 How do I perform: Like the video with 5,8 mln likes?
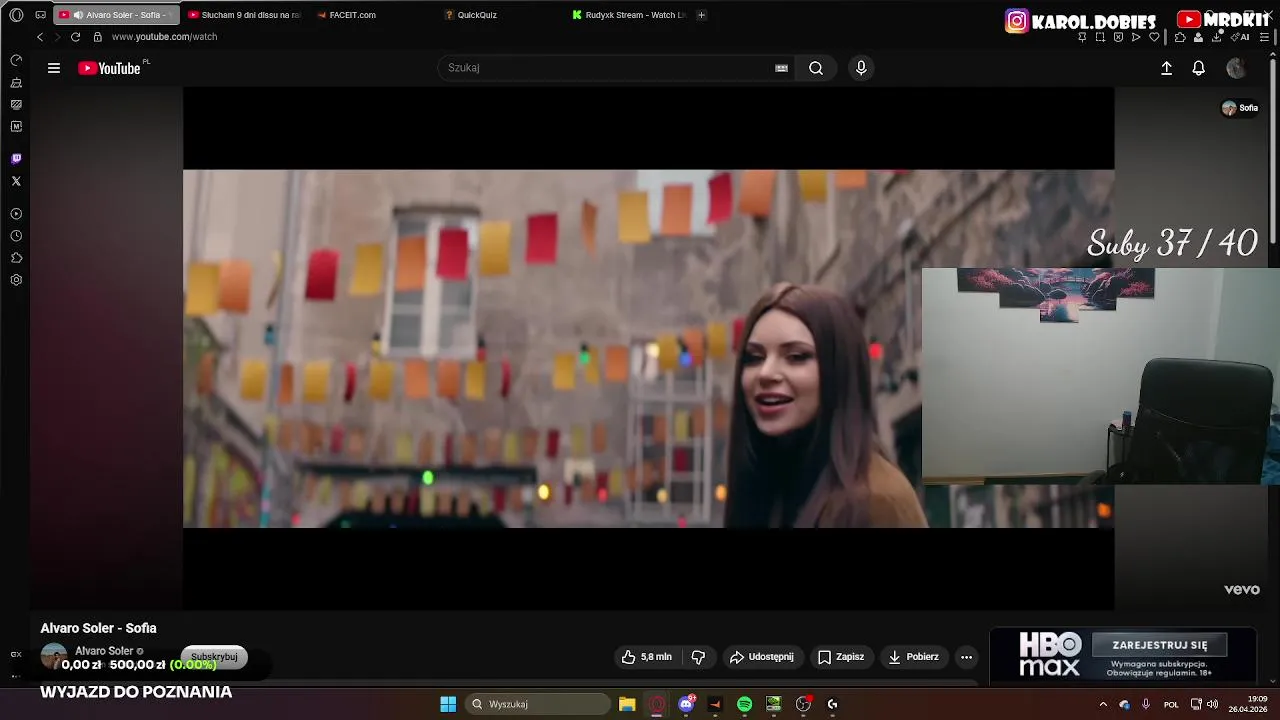point(647,657)
